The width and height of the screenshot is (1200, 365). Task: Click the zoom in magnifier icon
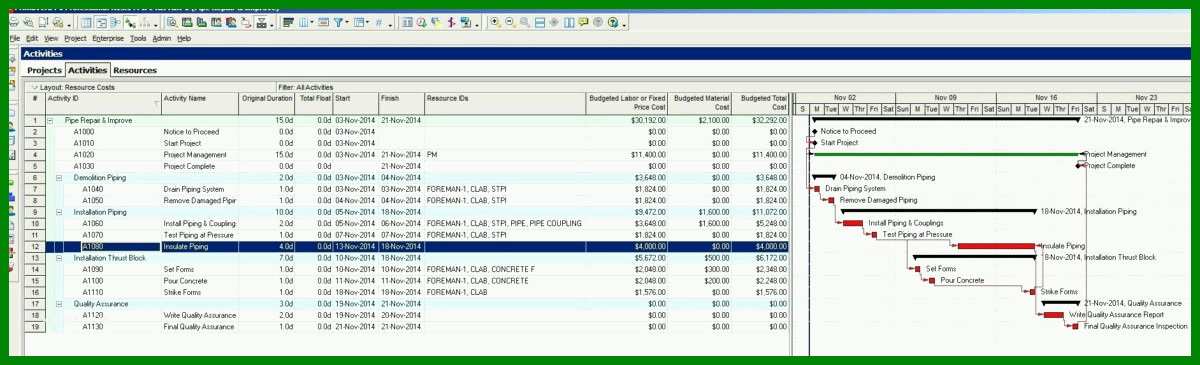point(495,21)
